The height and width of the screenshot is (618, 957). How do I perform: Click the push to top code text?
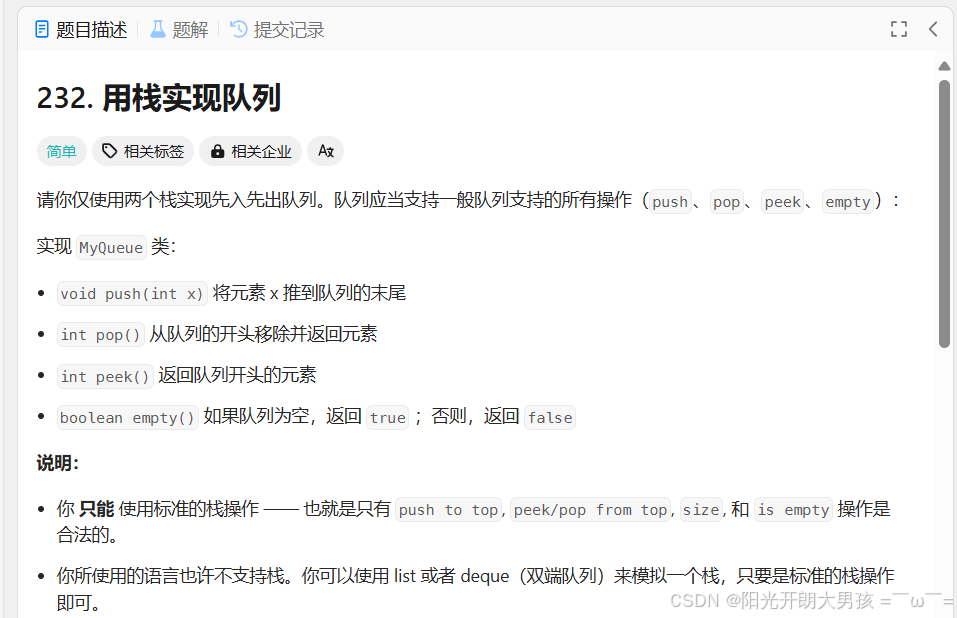448,510
